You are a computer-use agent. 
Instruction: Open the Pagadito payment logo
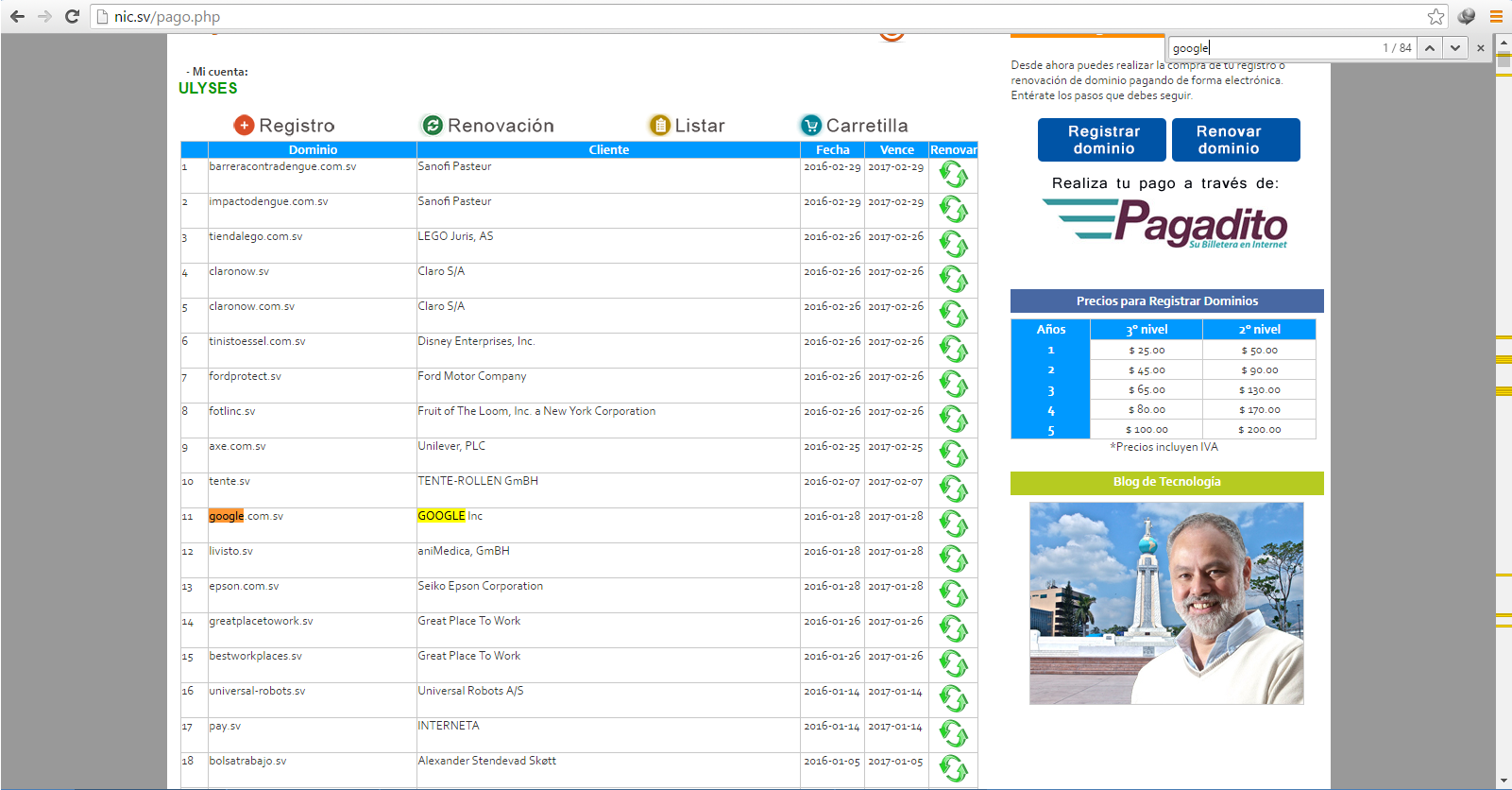point(1165,224)
